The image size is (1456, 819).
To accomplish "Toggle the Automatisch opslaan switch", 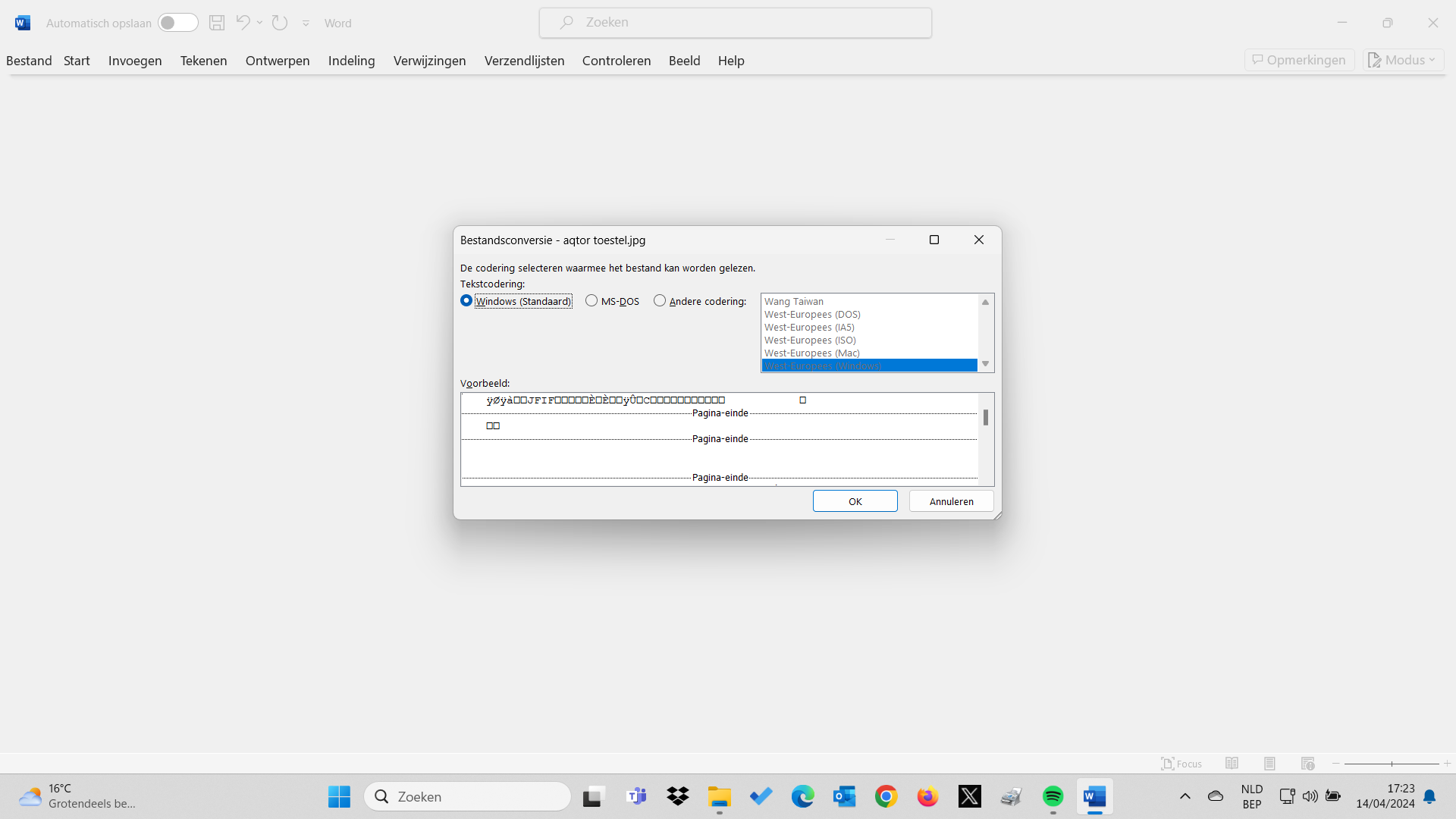I will (178, 23).
